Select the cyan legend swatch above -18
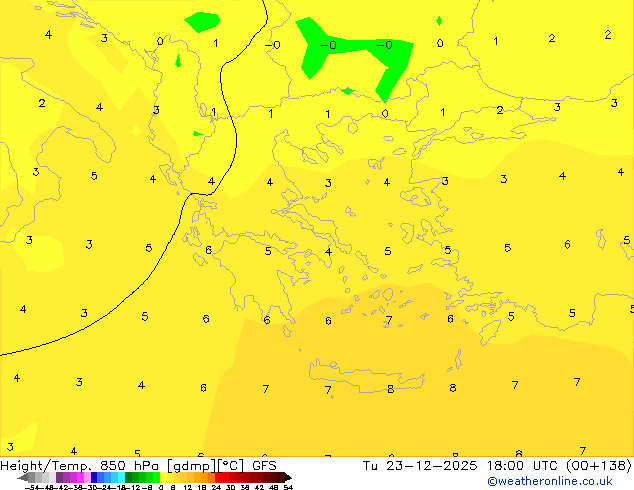This screenshot has height=490, width=634. (121, 477)
